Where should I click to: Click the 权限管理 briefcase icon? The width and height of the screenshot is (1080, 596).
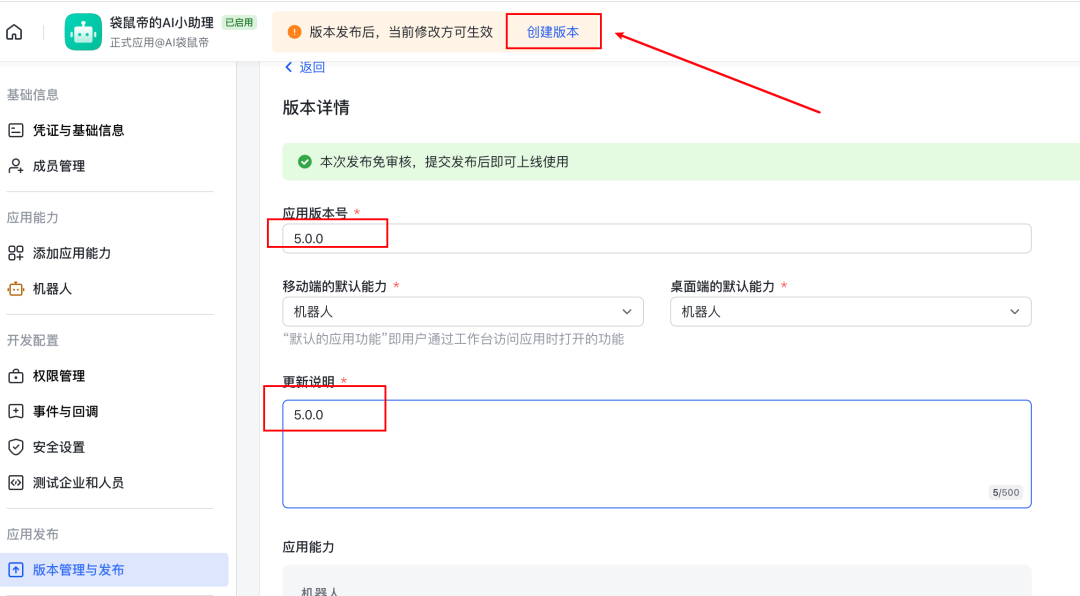(14, 375)
